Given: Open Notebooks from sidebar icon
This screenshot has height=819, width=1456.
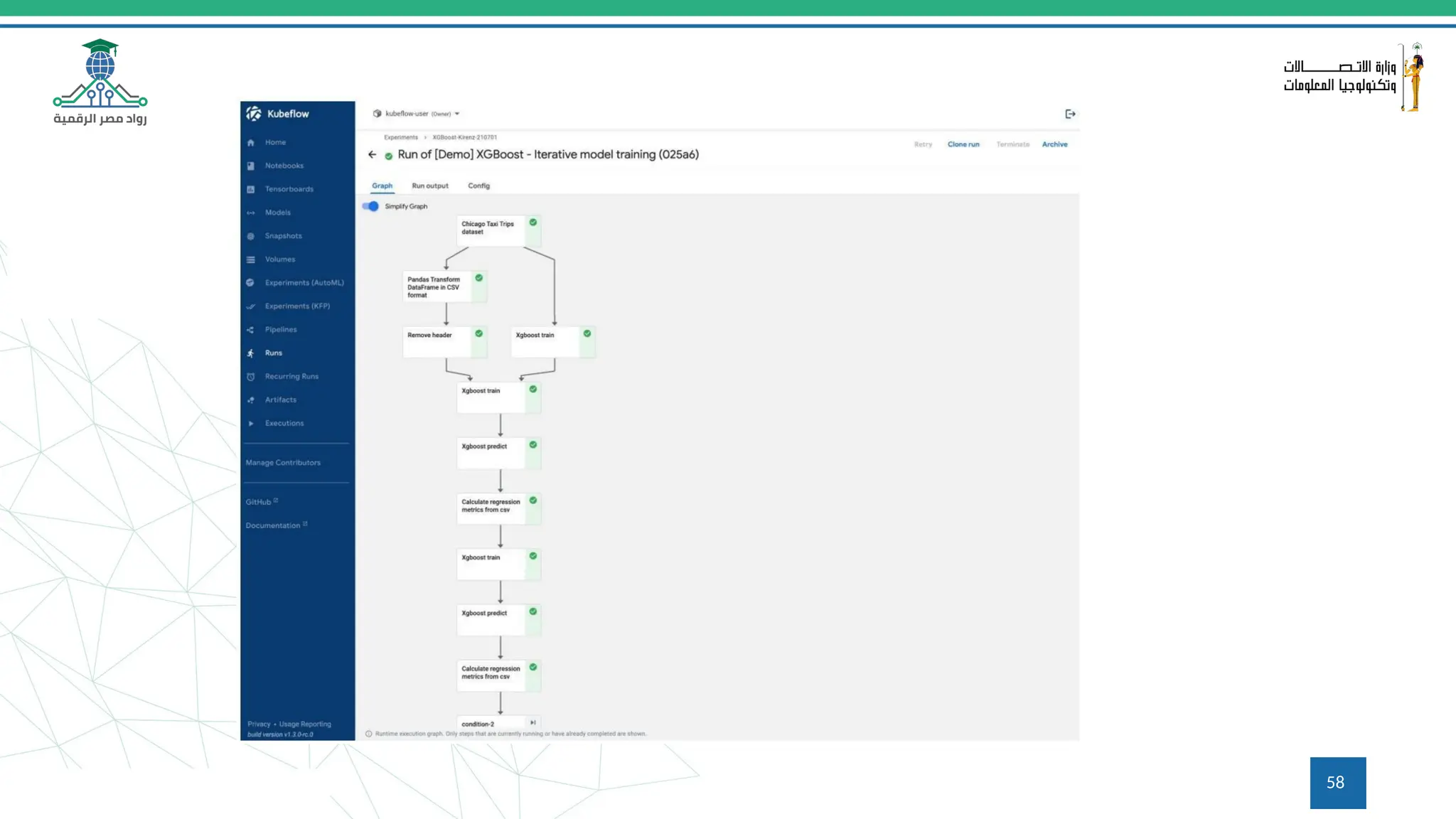Looking at the screenshot, I should pyautogui.click(x=251, y=166).
